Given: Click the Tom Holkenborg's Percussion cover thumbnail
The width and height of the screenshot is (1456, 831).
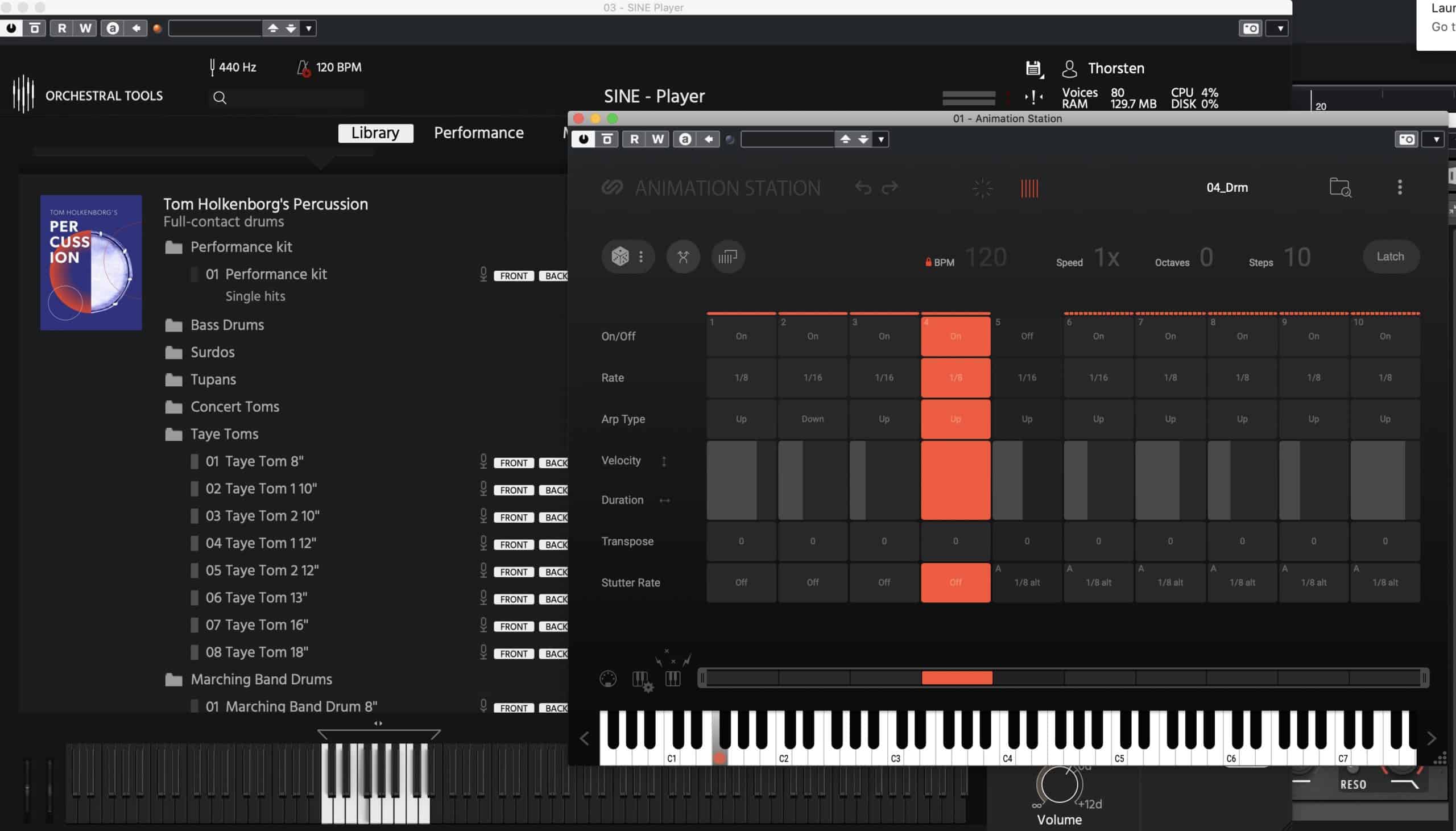Looking at the screenshot, I should (x=92, y=263).
